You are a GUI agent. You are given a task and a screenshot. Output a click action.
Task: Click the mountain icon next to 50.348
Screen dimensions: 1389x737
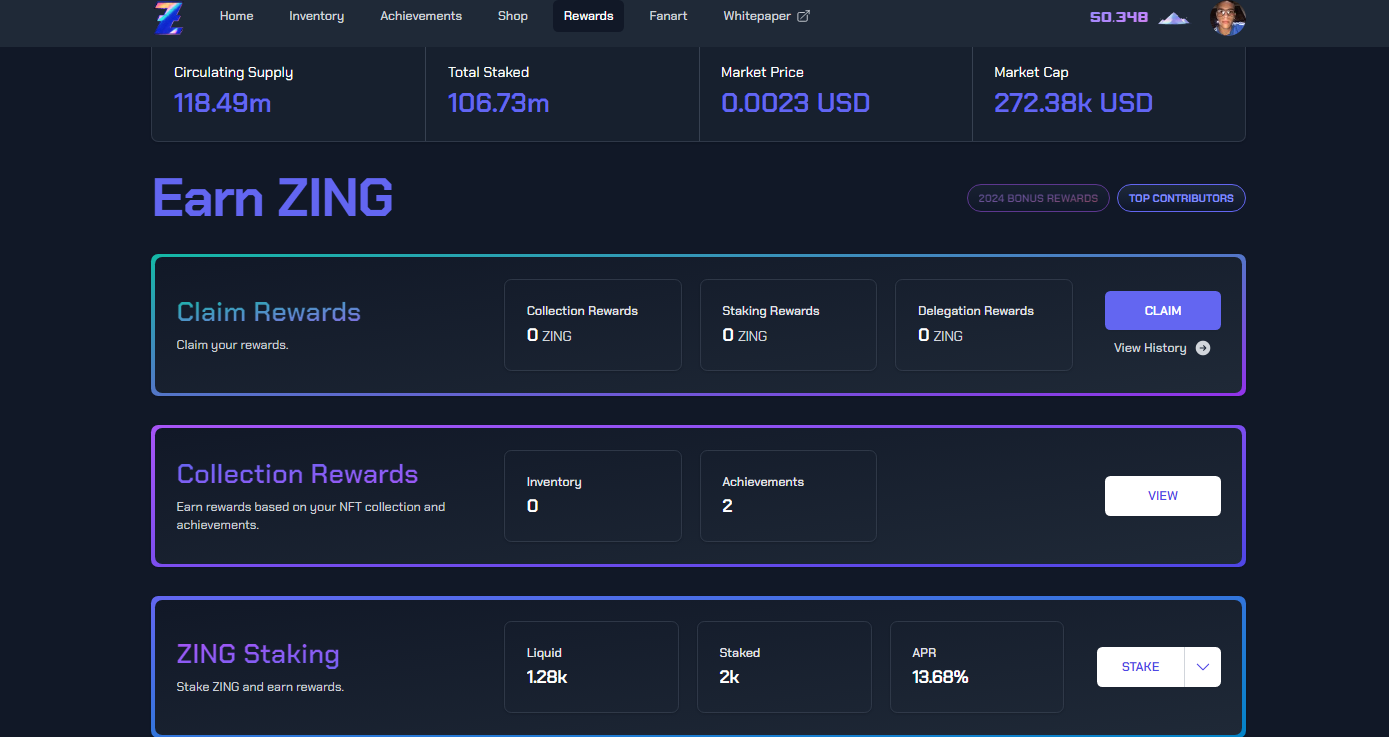[1174, 18]
